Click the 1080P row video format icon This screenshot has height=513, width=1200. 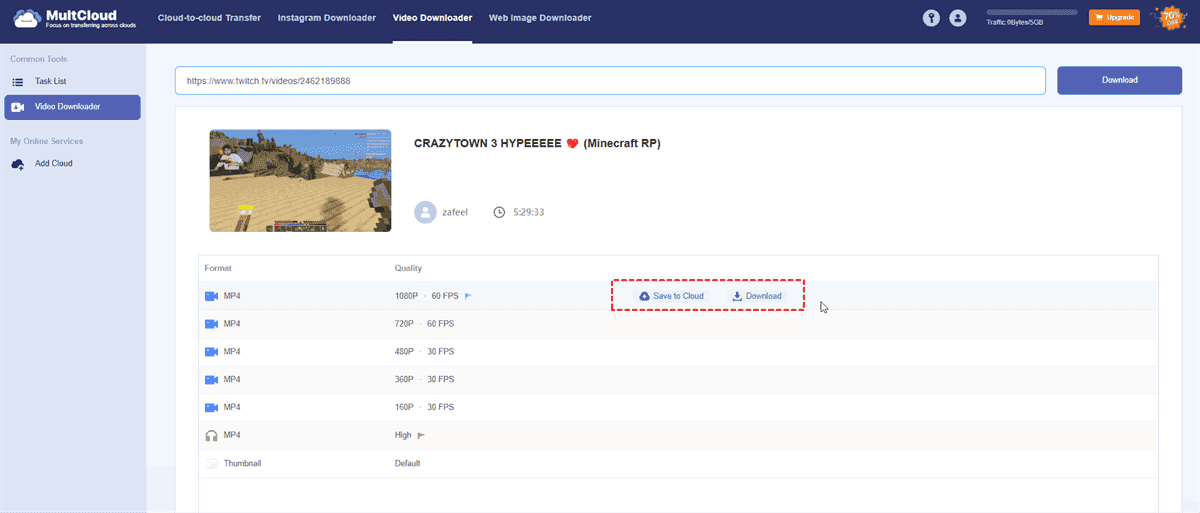211,296
